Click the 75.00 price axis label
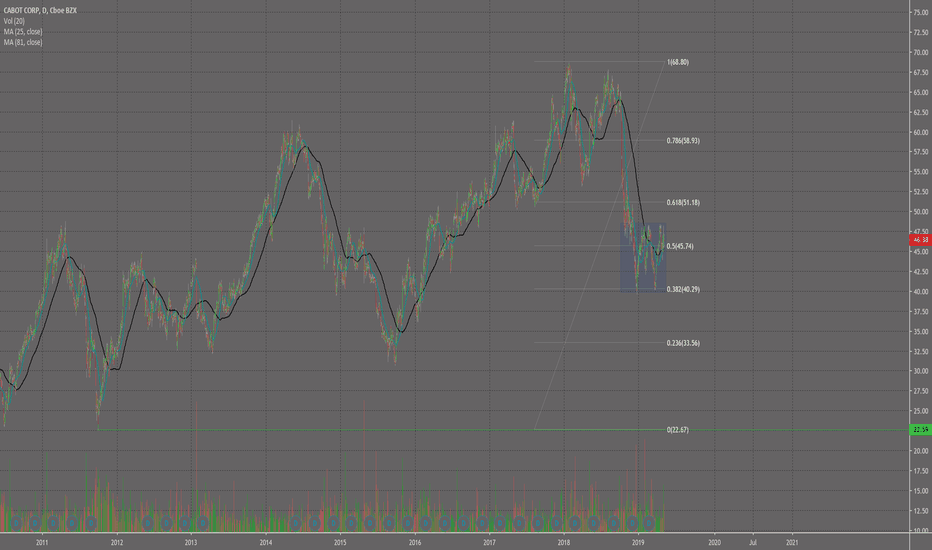 point(921,12)
